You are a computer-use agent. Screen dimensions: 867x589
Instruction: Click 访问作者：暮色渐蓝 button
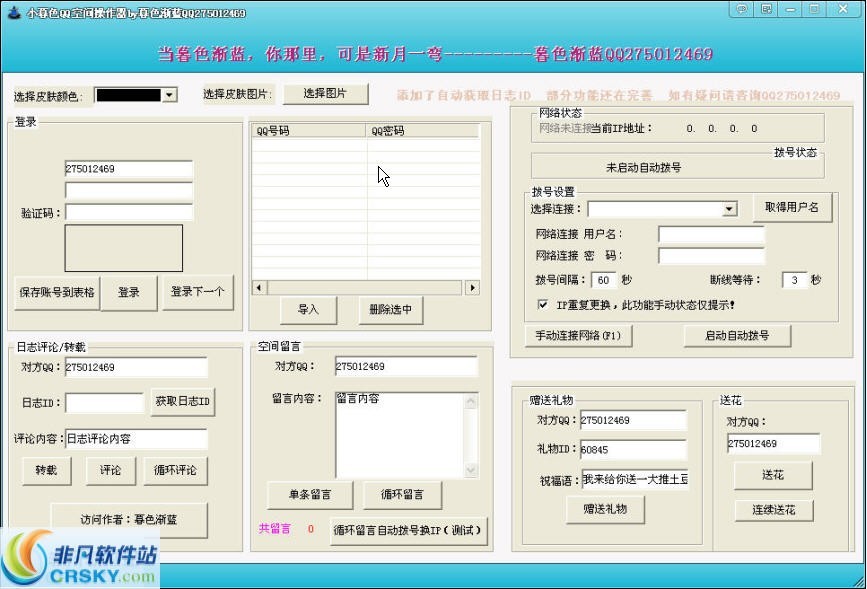point(129,520)
